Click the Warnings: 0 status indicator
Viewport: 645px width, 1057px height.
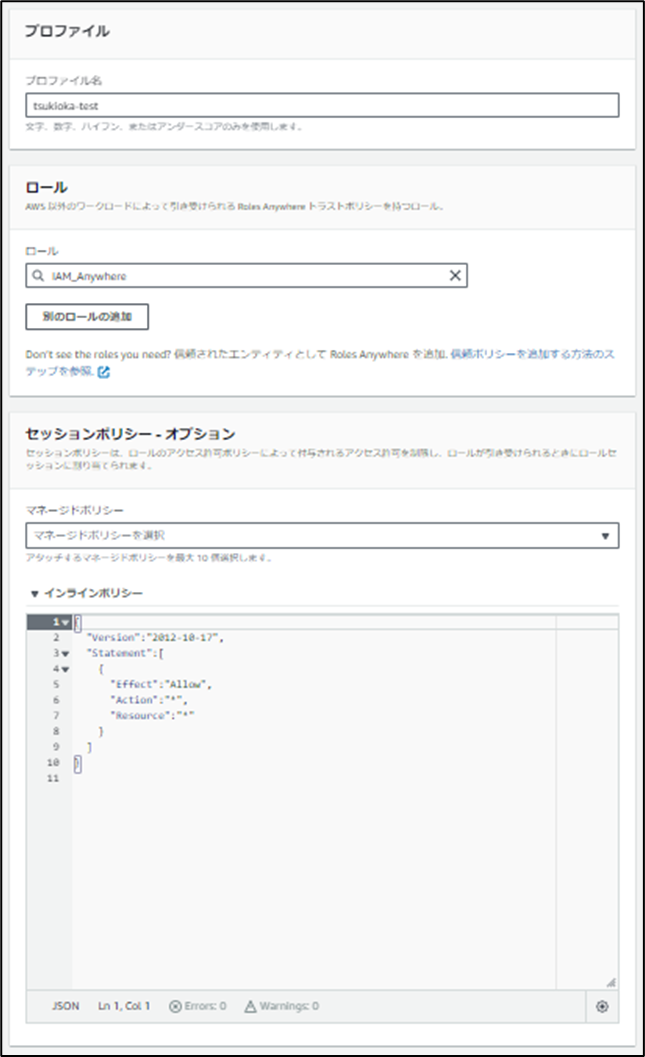[x=282, y=1006]
